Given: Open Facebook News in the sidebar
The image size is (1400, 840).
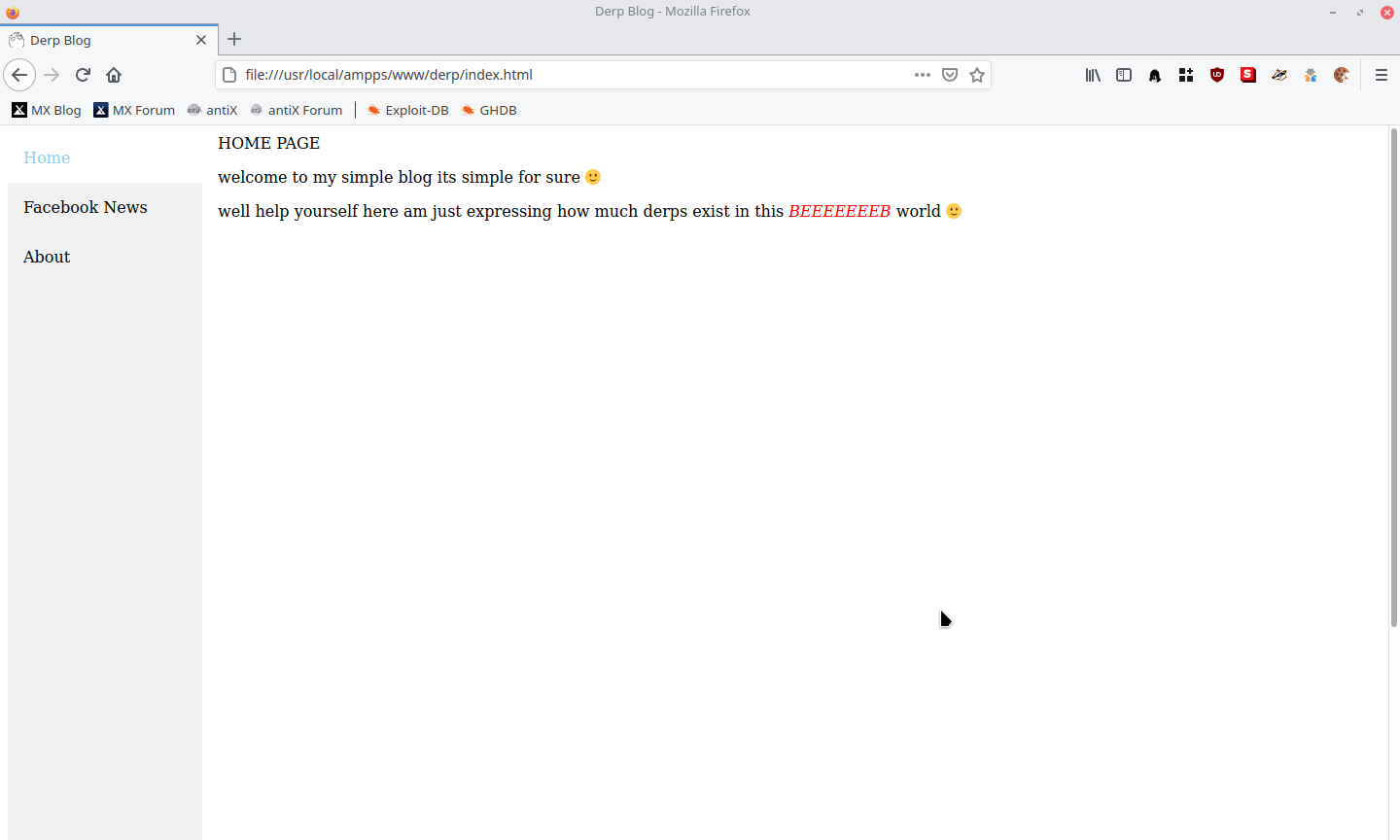Looking at the screenshot, I should coord(86,207).
